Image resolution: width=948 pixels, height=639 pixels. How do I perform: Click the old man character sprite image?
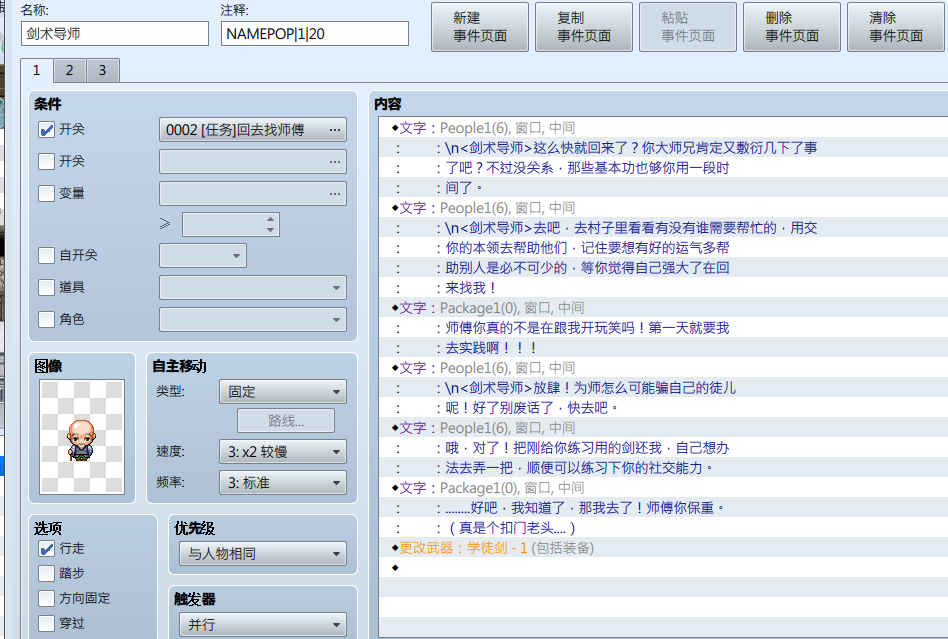pos(82,436)
